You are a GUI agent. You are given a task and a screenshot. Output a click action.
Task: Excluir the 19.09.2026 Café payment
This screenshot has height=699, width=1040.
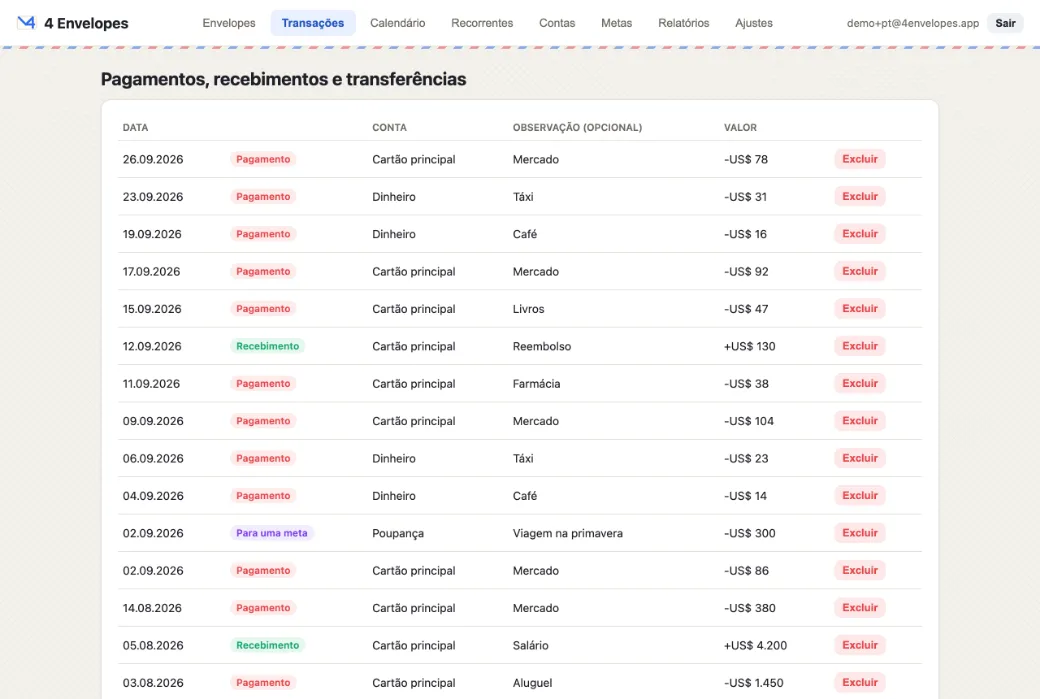click(860, 233)
